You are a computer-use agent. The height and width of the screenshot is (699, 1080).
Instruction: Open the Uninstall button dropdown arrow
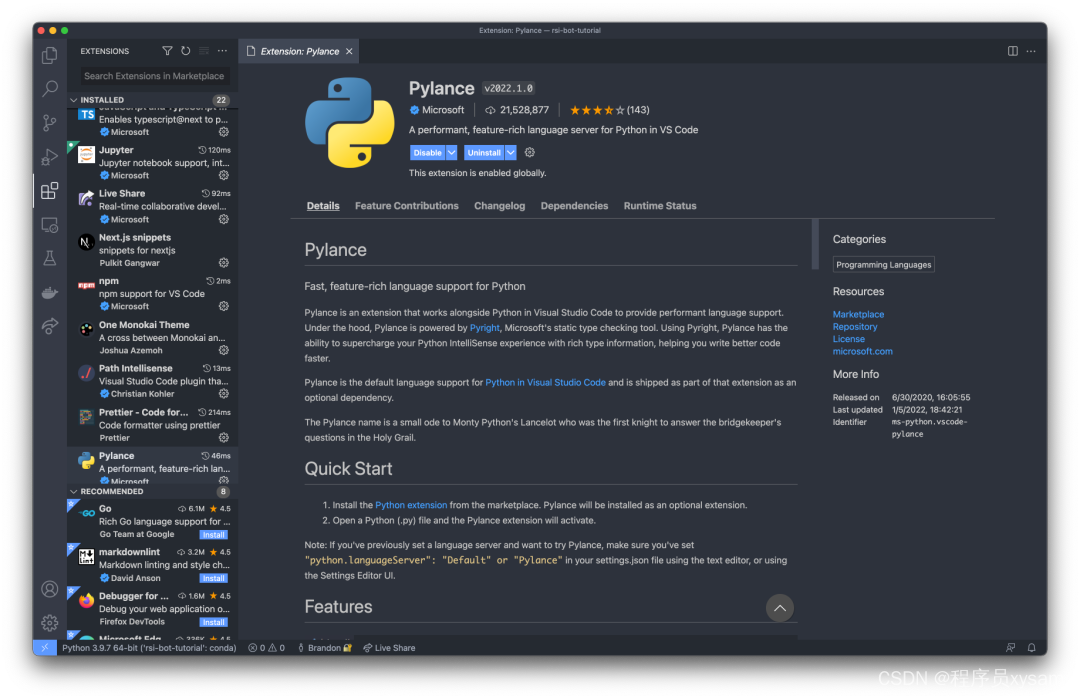(511, 153)
